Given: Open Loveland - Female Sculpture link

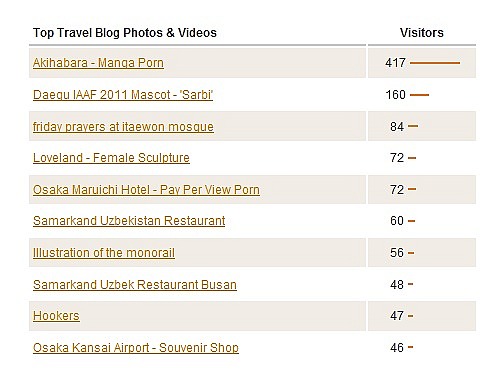Looking at the screenshot, I should coord(111,158).
